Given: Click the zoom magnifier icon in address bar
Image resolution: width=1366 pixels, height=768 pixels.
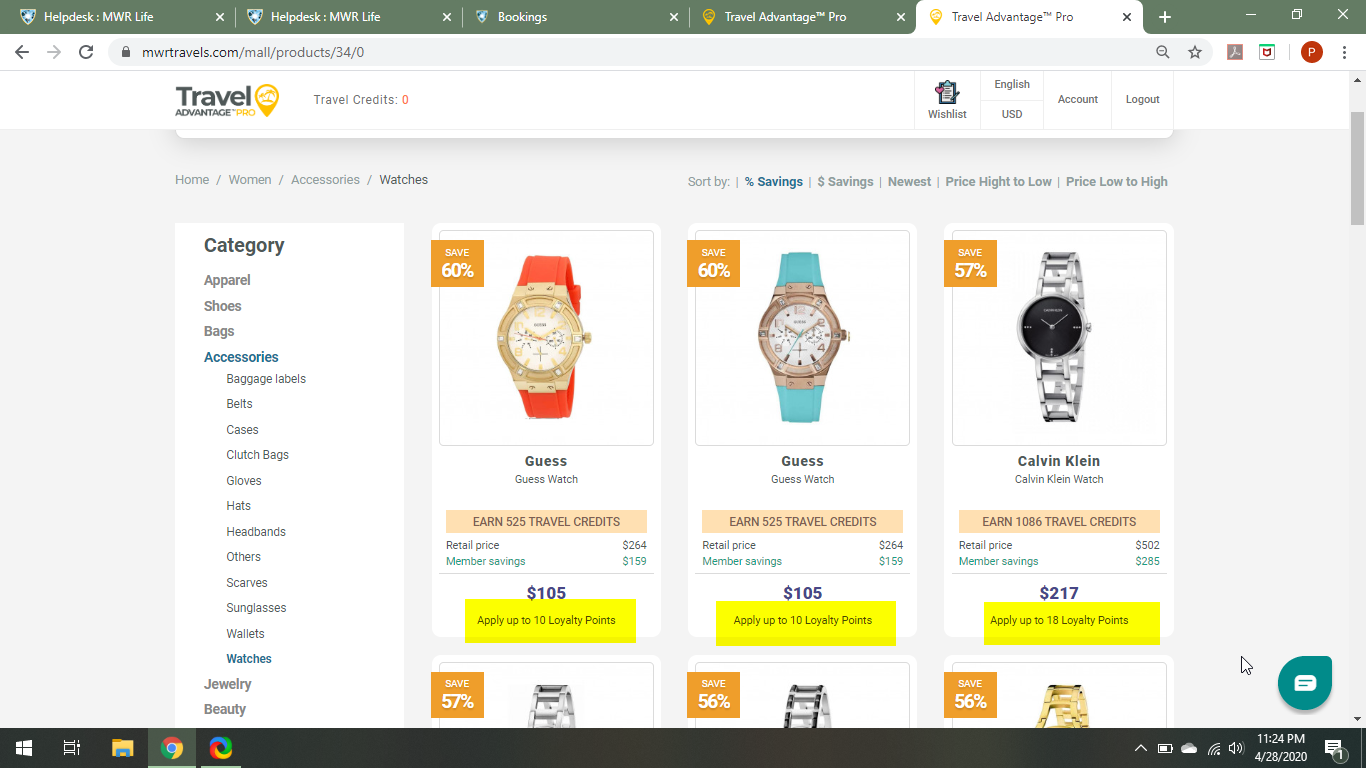Looking at the screenshot, I should tap(1163, 52).
